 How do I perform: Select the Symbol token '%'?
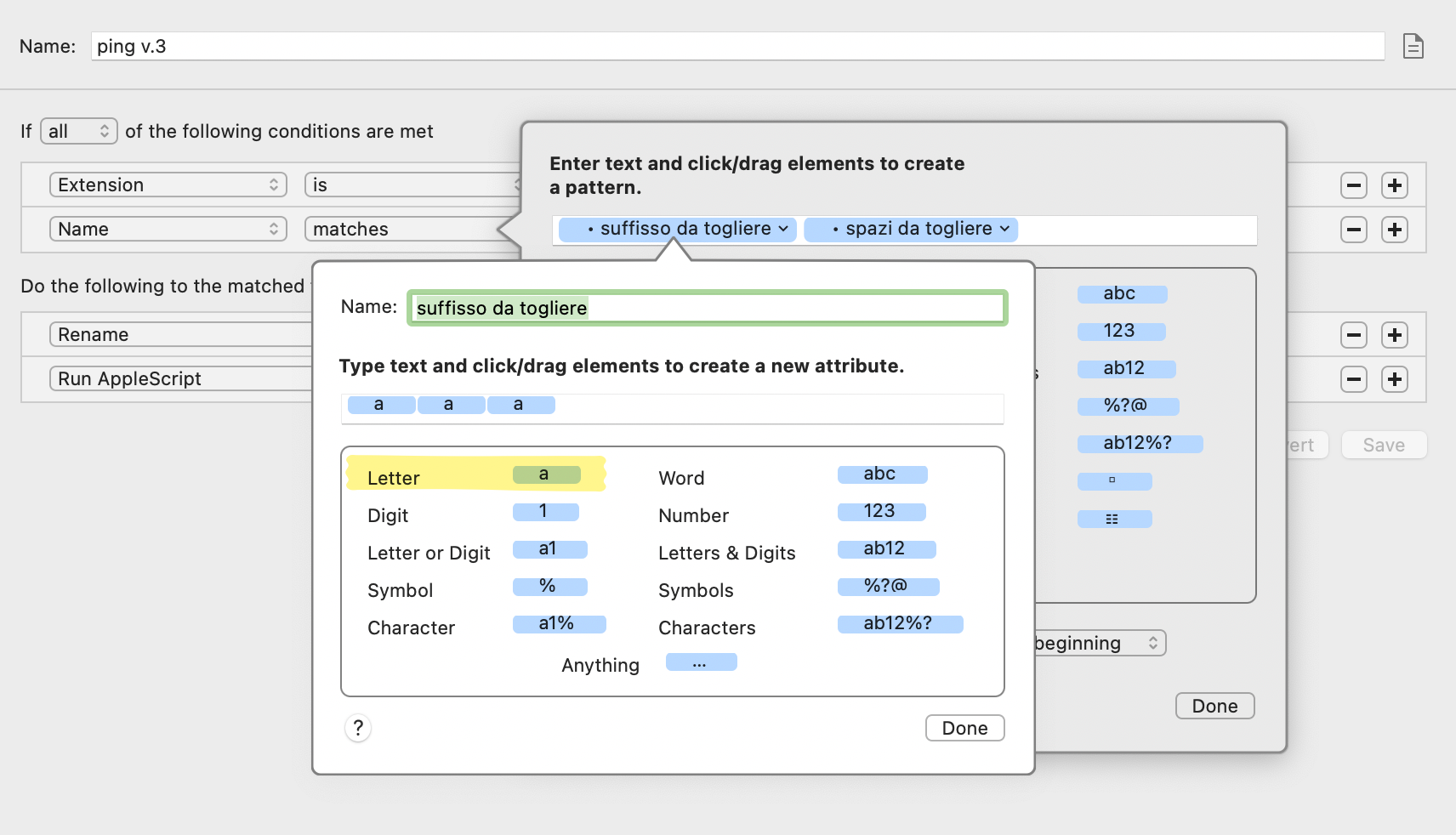pos(550,587)
